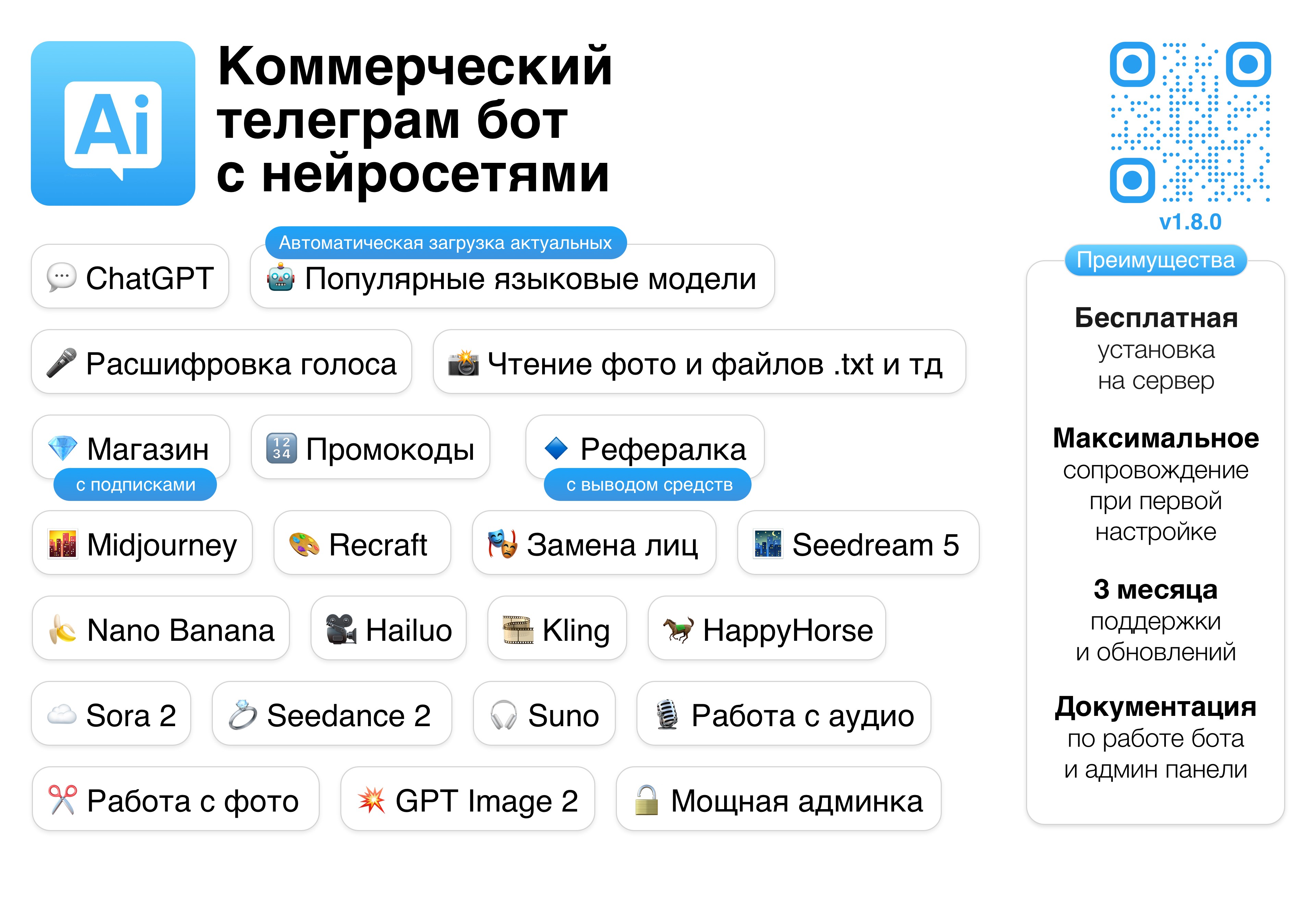Viewport: 1316px width, 900px height.
Task: Click the v1.8.0 version text
Action: click(x=1190, y=221)
